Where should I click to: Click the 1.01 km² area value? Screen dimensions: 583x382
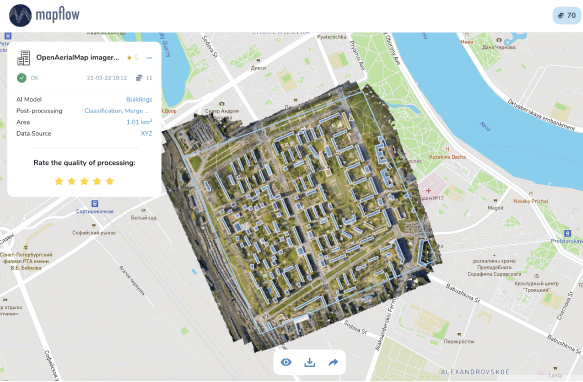pos(139,122)
